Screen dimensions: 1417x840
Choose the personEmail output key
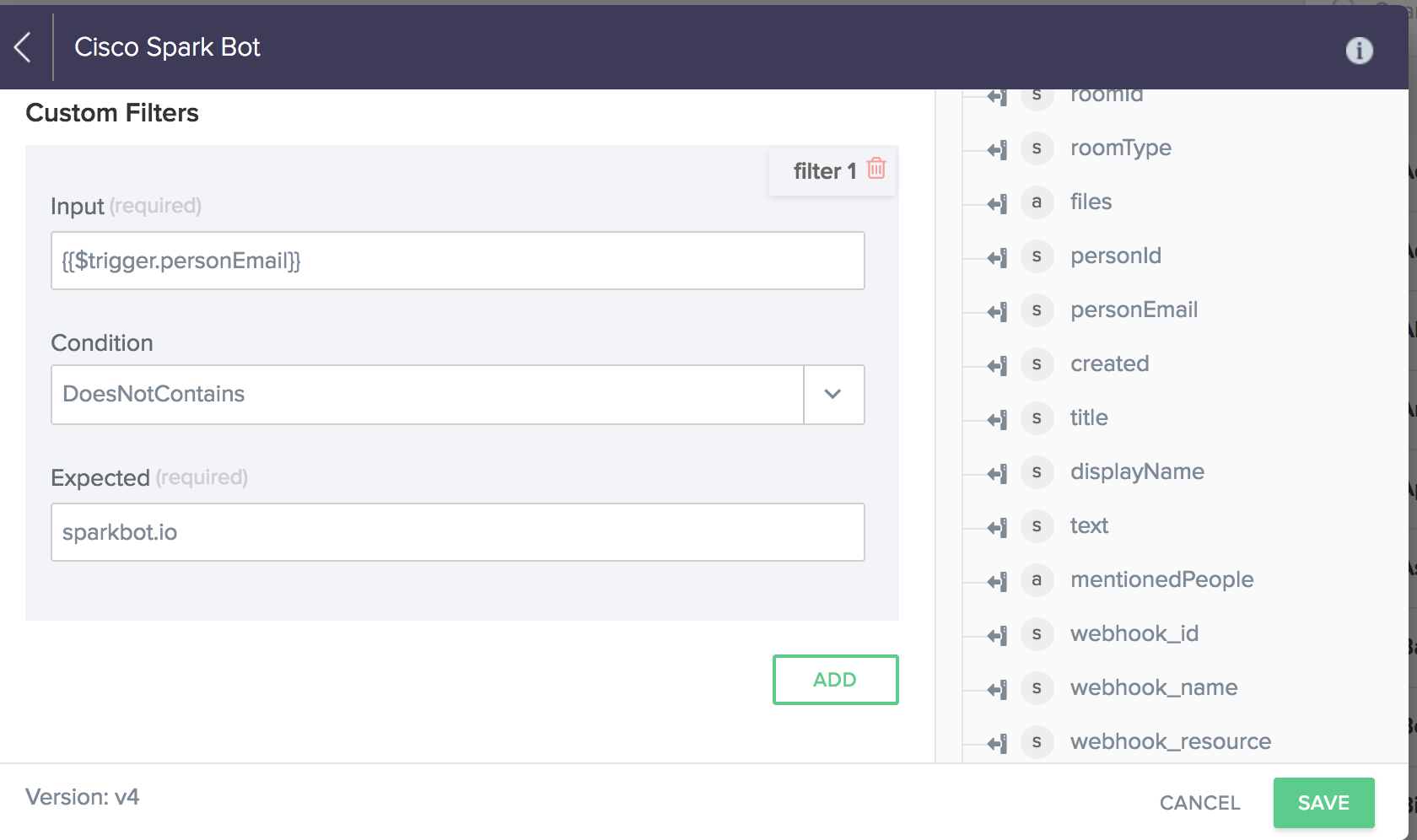[x=1134, y=310]
